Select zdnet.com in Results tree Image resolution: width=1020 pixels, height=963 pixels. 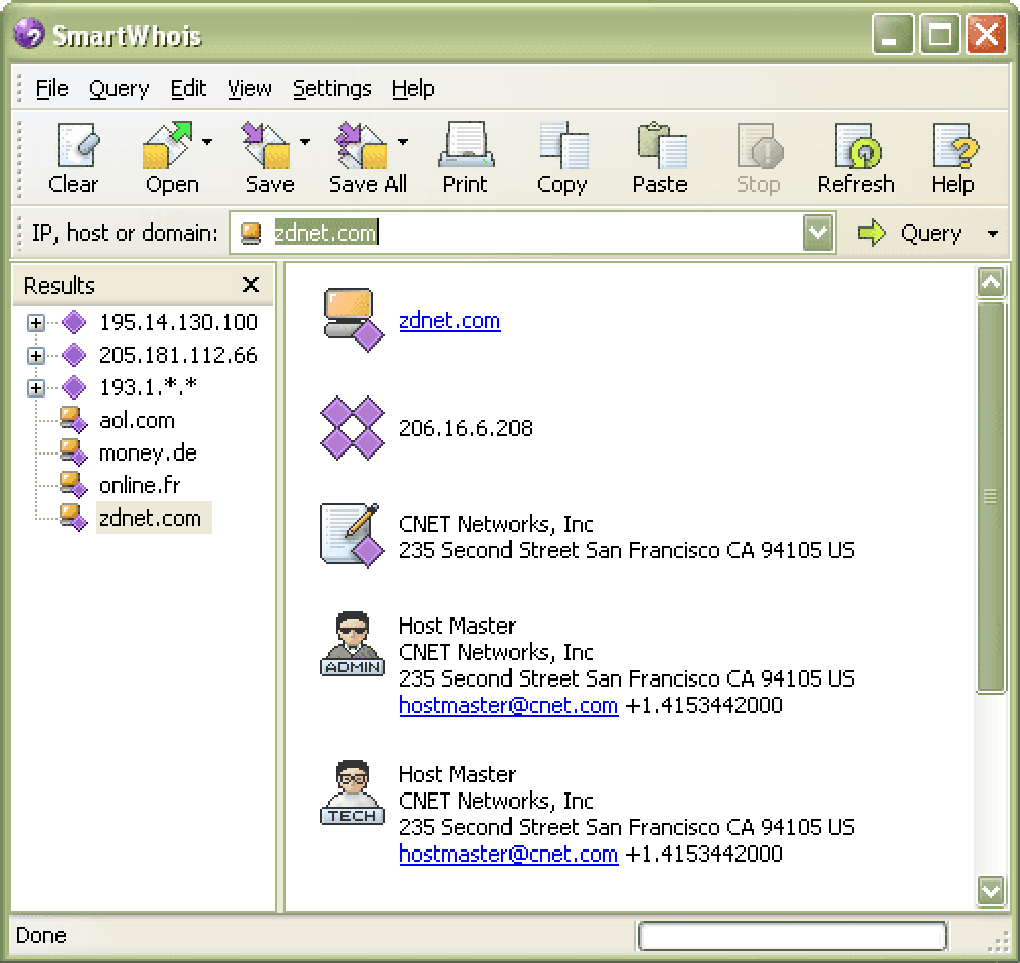coord(154,518)
